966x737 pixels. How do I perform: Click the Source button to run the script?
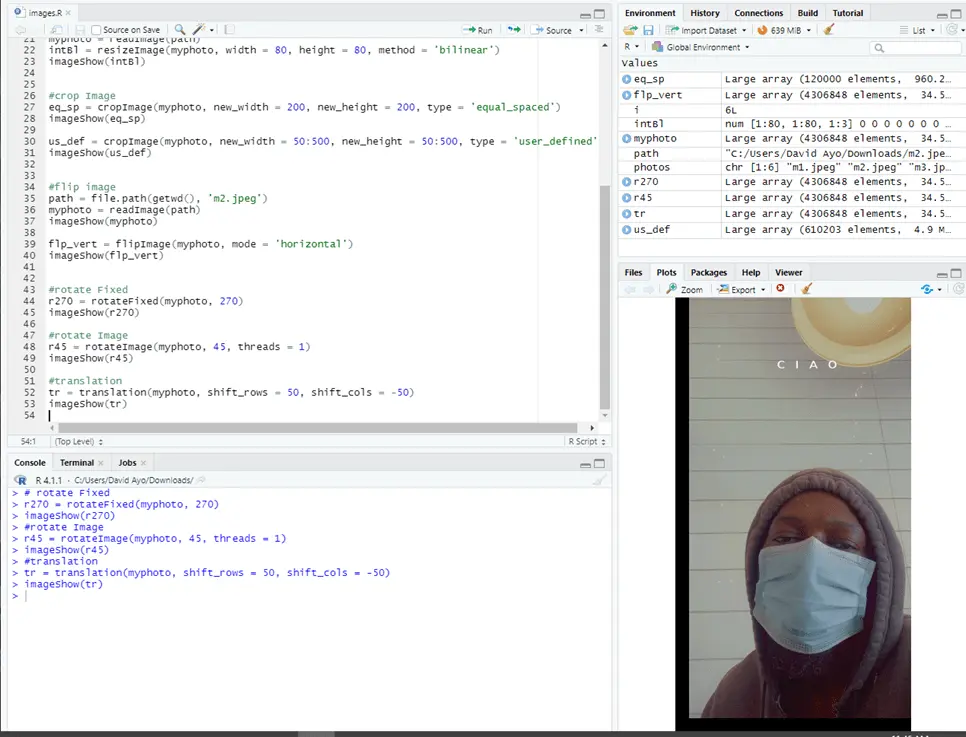click(556, 29)
